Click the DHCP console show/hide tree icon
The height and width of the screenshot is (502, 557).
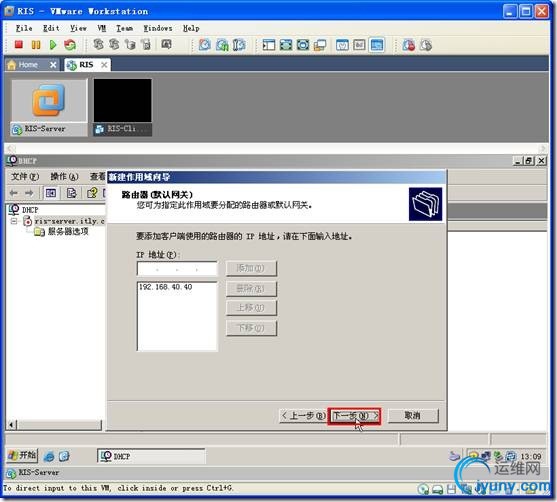pyautogui.click(x=50, y=193)
